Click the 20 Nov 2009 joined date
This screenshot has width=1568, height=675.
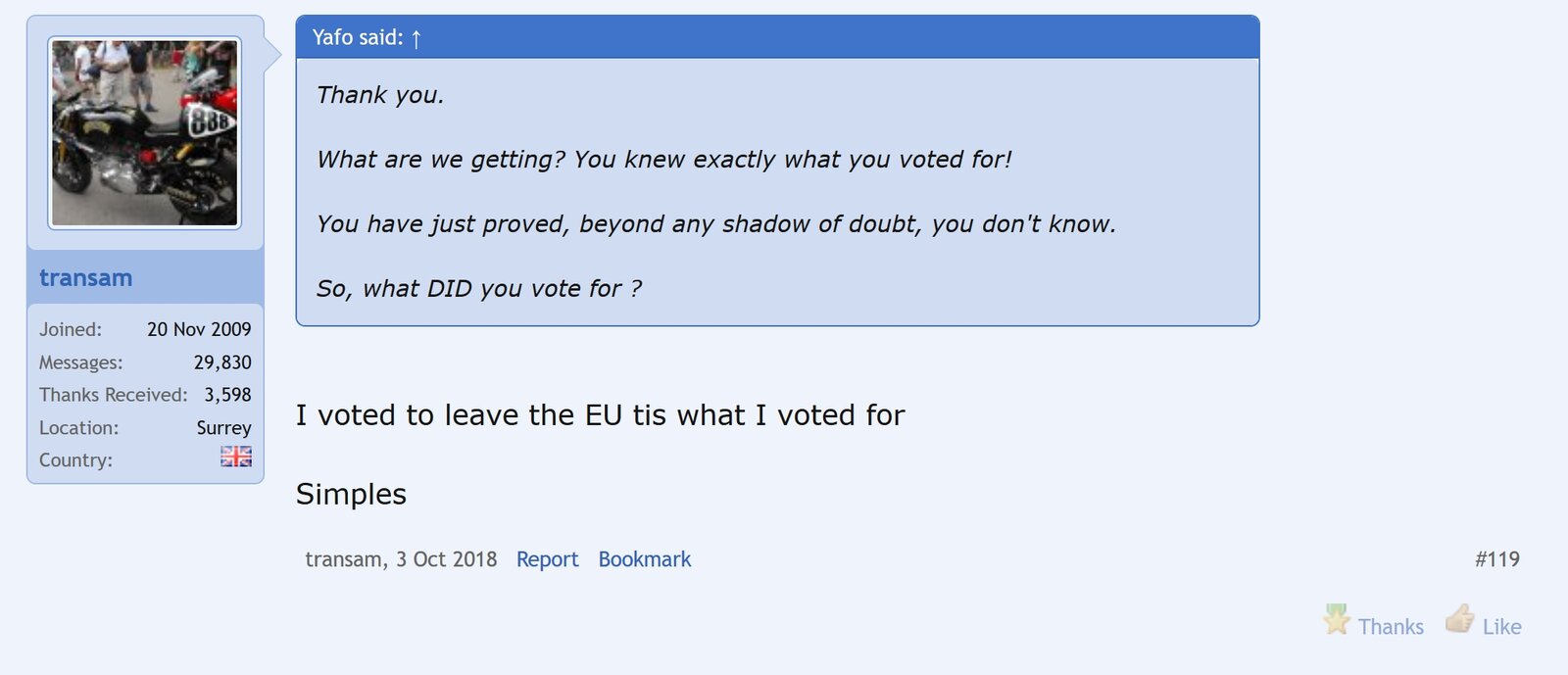click(x=199, y=330)
